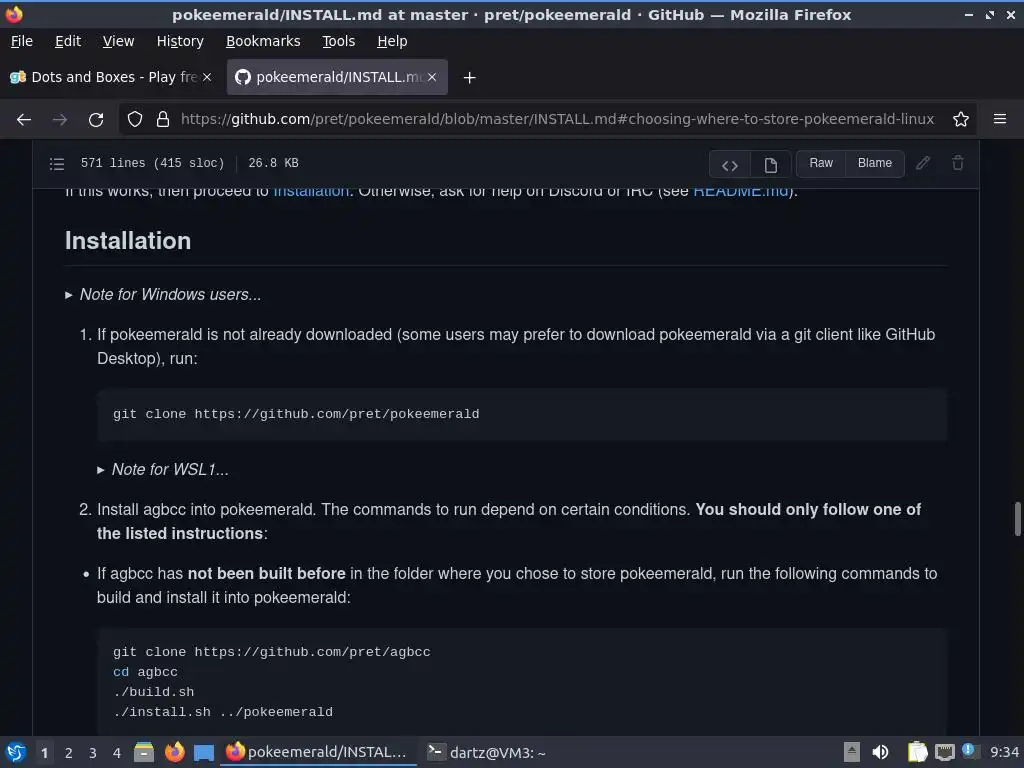Open the removable media eject tray icon
This screenshot has height=768, width=1024.
(851, 752)
